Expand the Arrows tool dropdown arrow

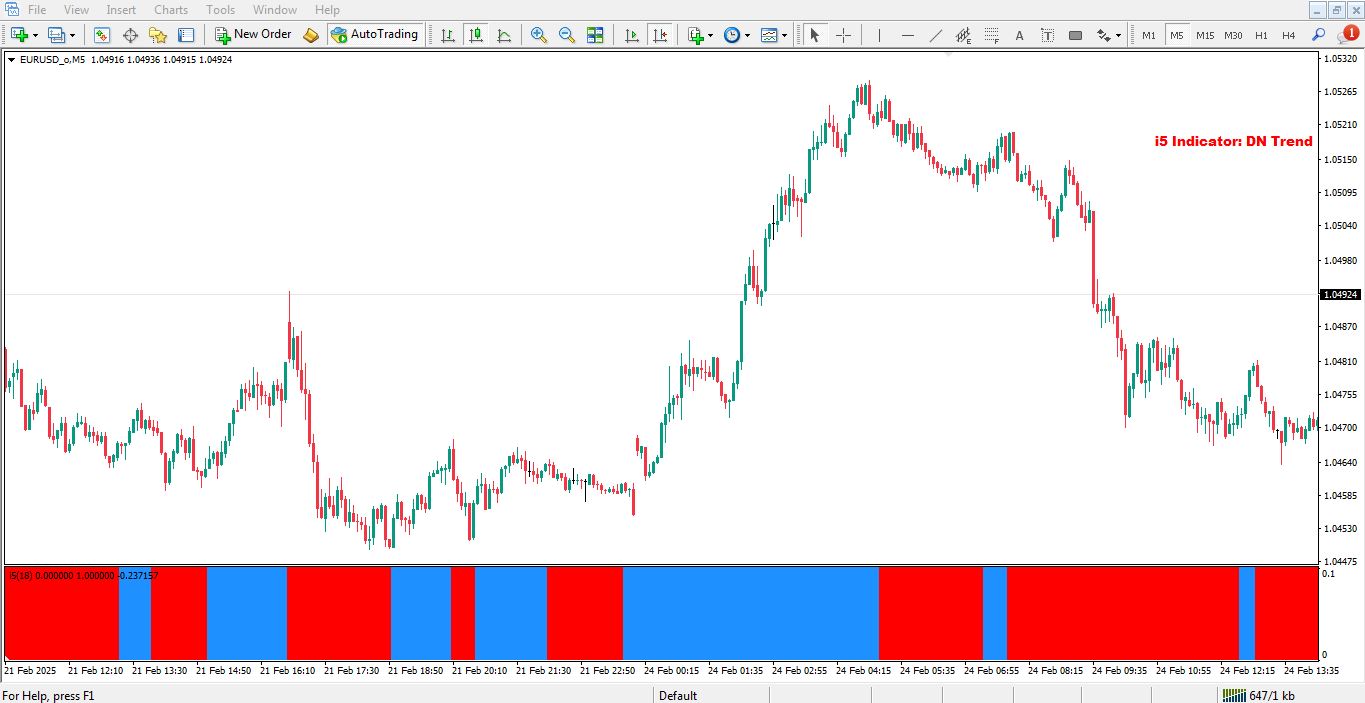pyautogui.click(x=1118, y=35)
